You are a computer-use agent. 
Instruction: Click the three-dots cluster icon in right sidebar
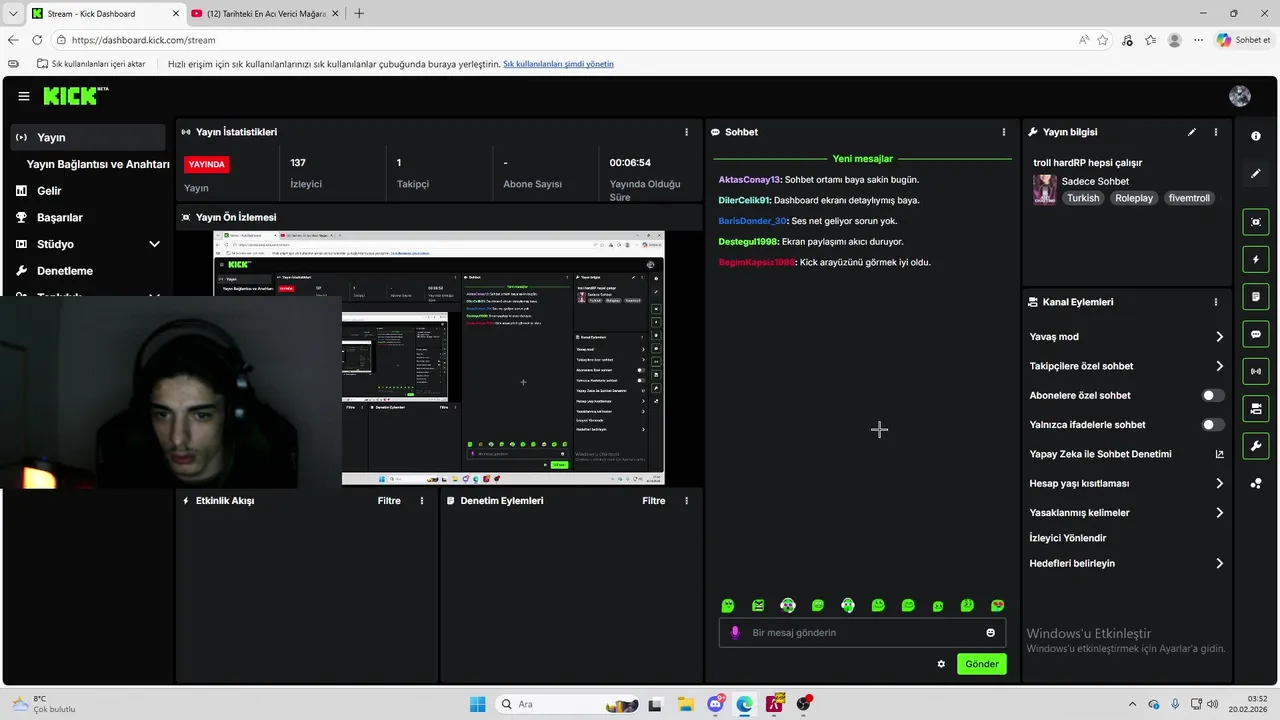pyautogui.click(x=1256, y=484)
